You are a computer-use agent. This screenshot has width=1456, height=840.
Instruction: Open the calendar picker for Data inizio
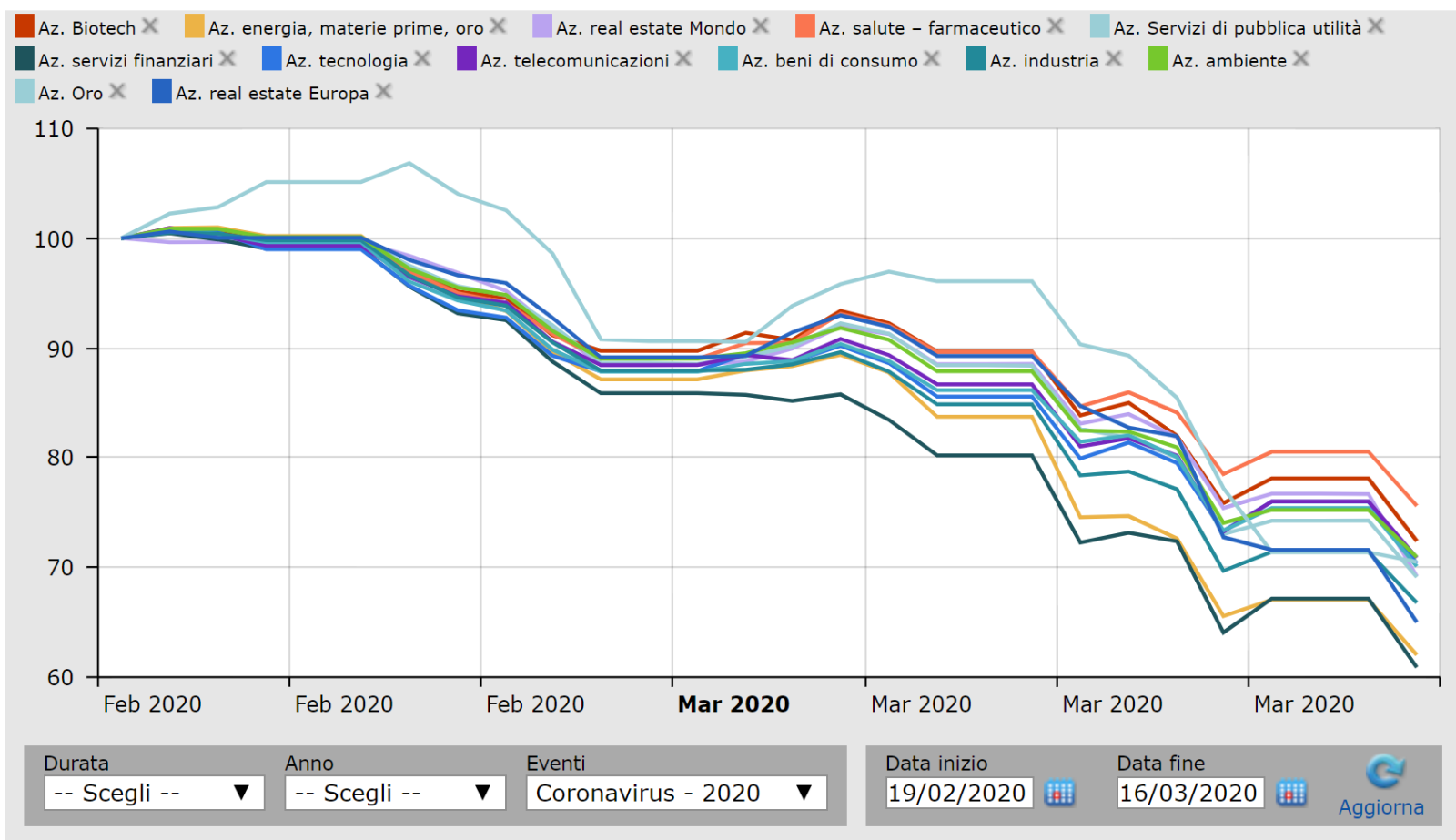(x=1059, y=794)
